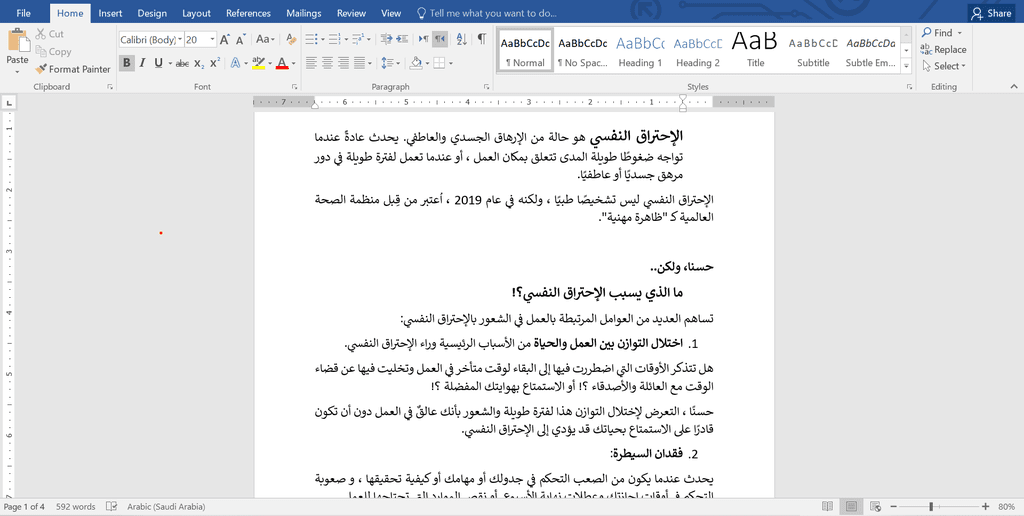
Task: Click the Paste clipboard icon
Action: tap(18, 40)
